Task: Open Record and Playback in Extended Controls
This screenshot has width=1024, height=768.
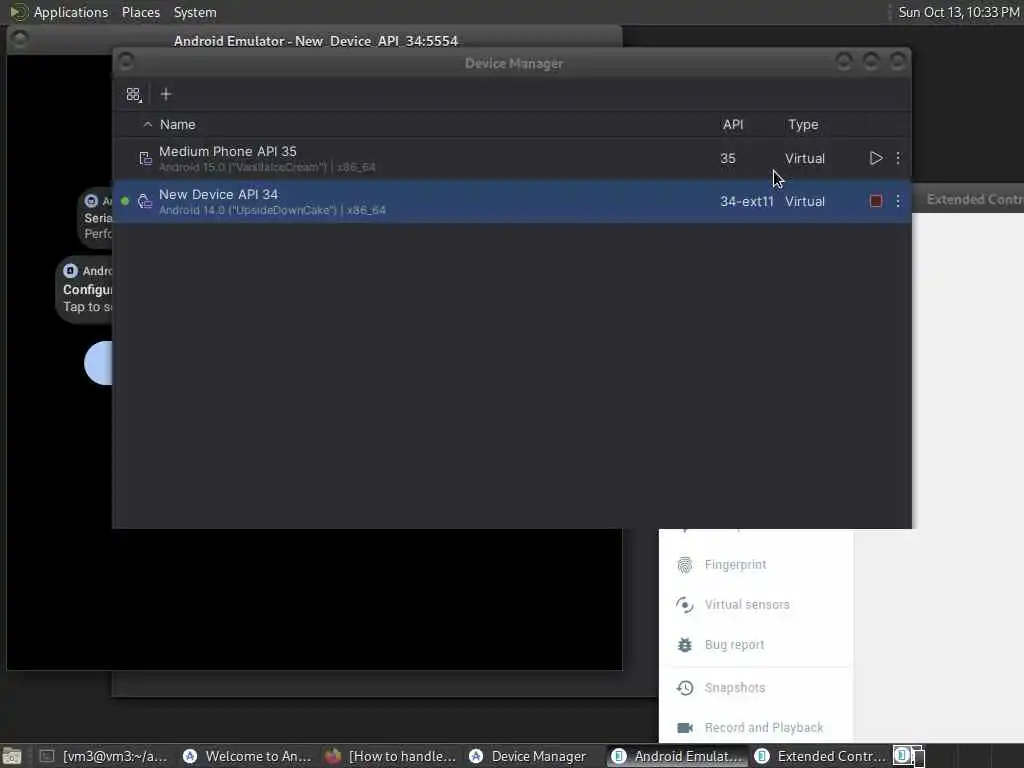Action: point(756,728)
